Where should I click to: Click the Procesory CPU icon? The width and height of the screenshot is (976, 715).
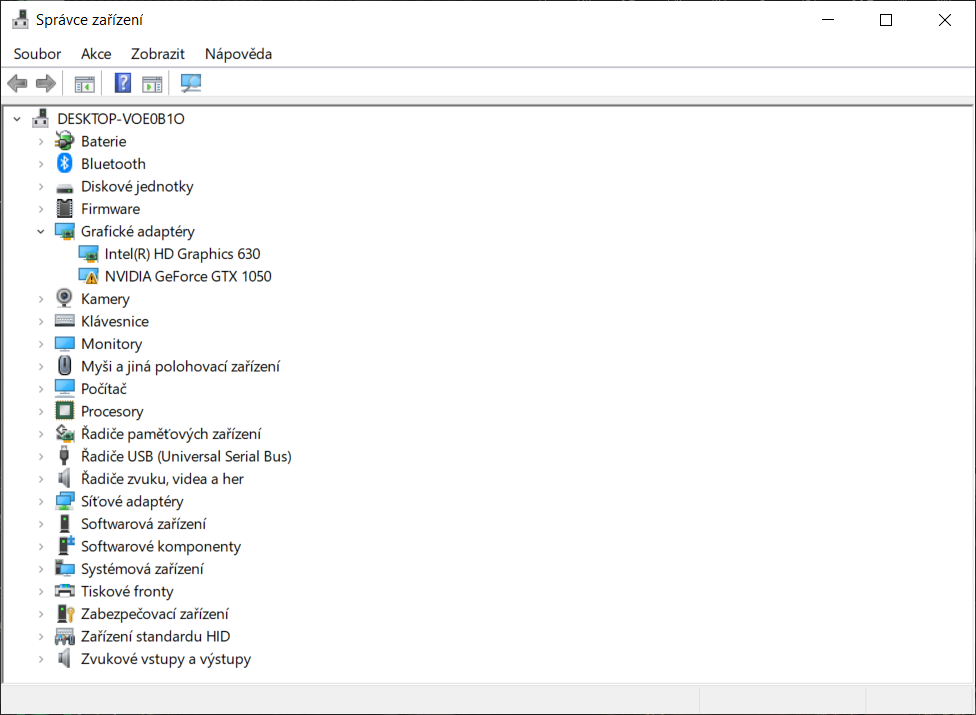pyautogui.click(x=65, y=411)
